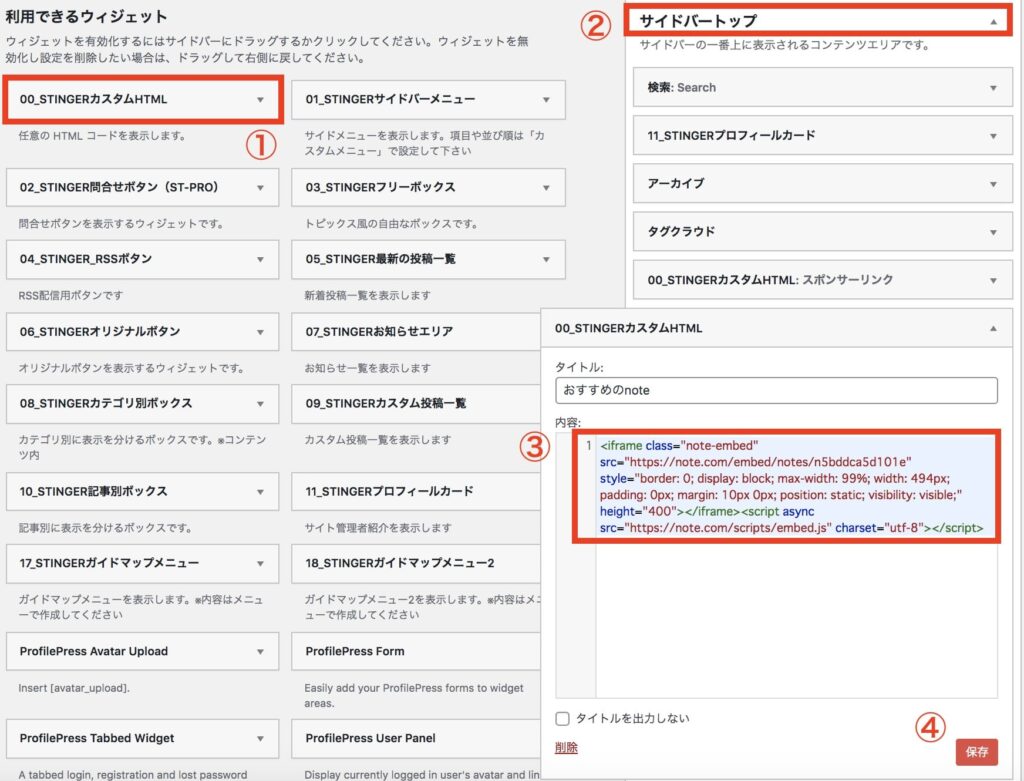Click line number 1 in code editor
1024x781 pixels.
(x=588, y=445)
